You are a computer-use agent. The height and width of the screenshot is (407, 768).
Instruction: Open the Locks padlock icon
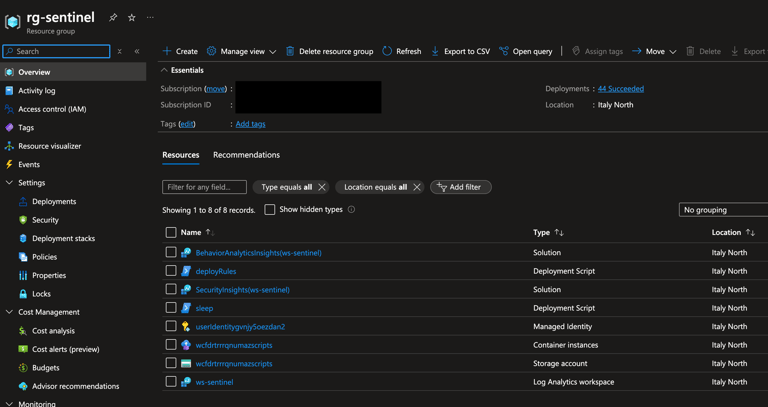tap(23, 294)
